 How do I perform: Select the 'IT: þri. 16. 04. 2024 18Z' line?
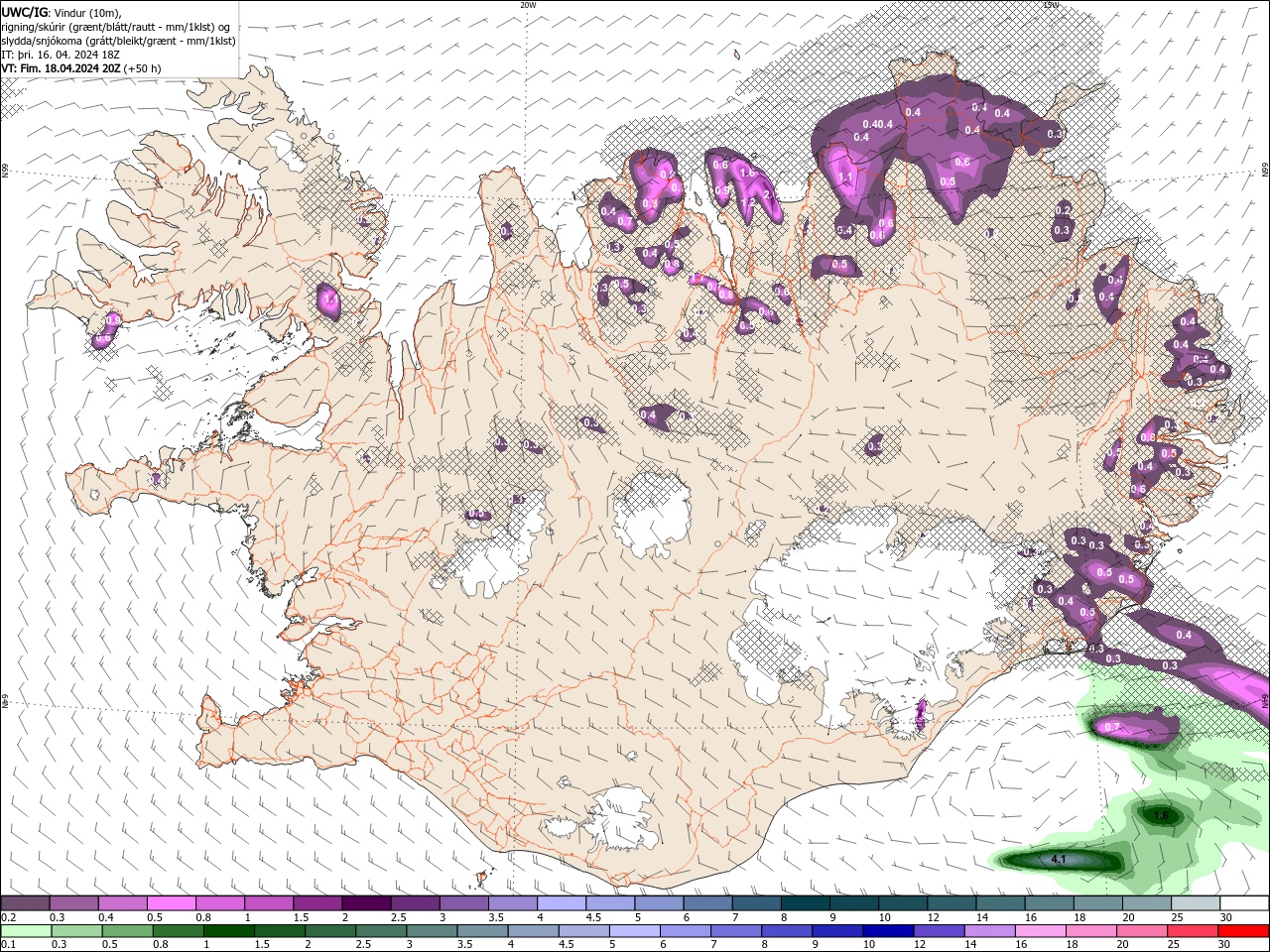[x=62, y=55]
